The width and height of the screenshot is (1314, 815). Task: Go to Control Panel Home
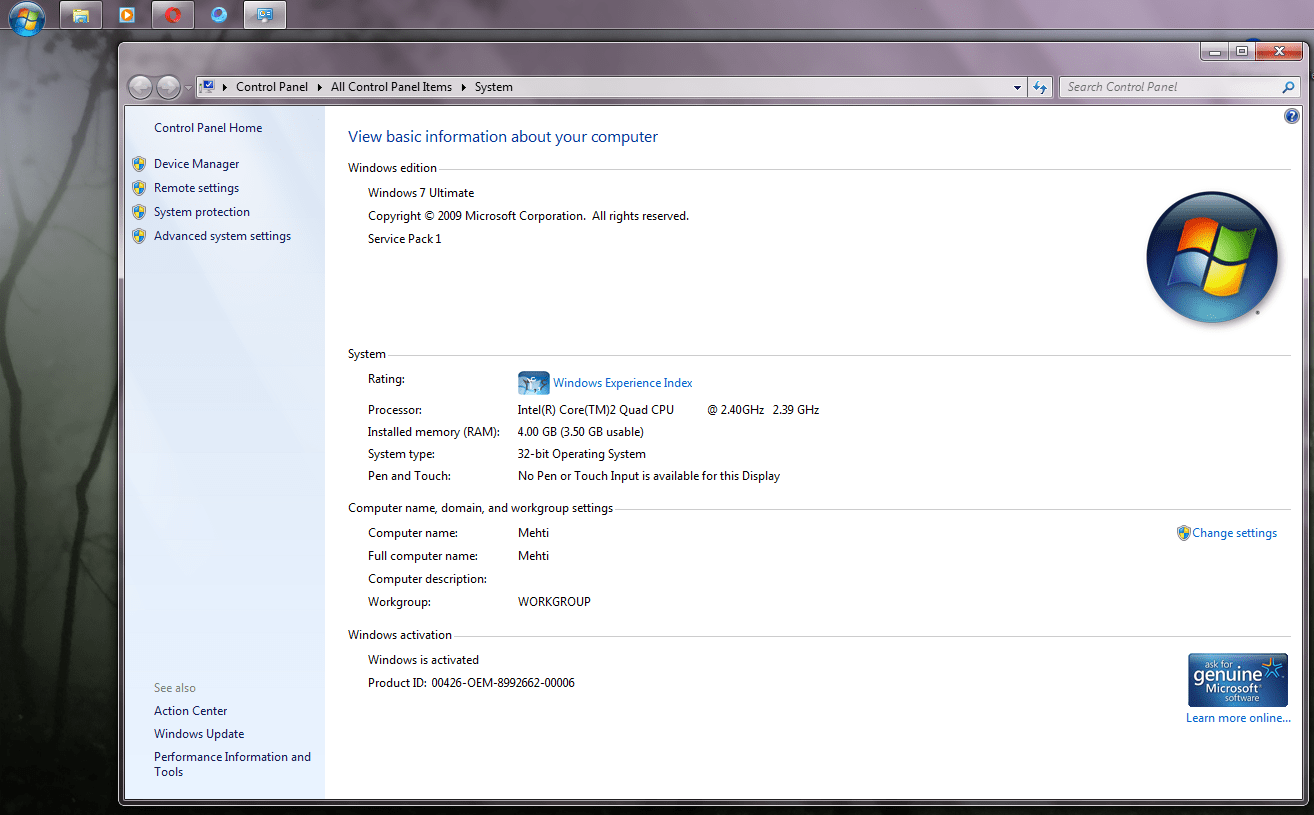(x=208, y=128)
